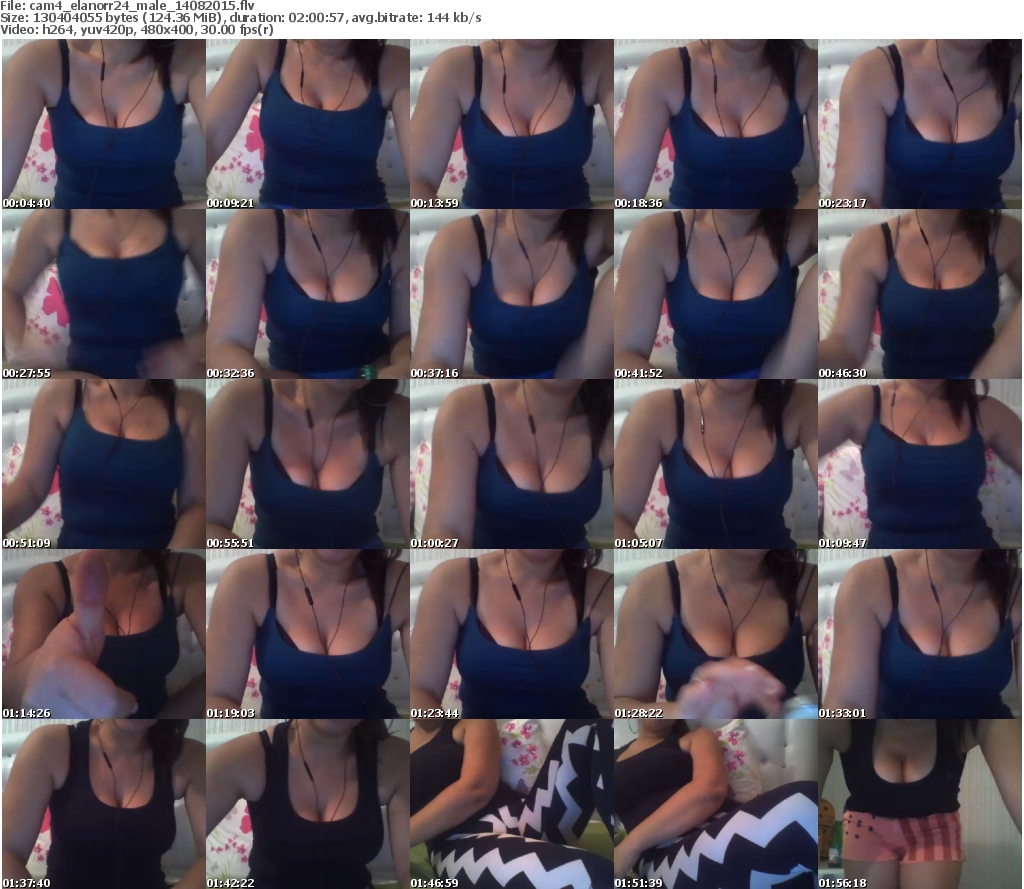The image size is (1024, 889).
Task: Click the "Video: h264, yuv420p" info line
Action: [136, 29]
